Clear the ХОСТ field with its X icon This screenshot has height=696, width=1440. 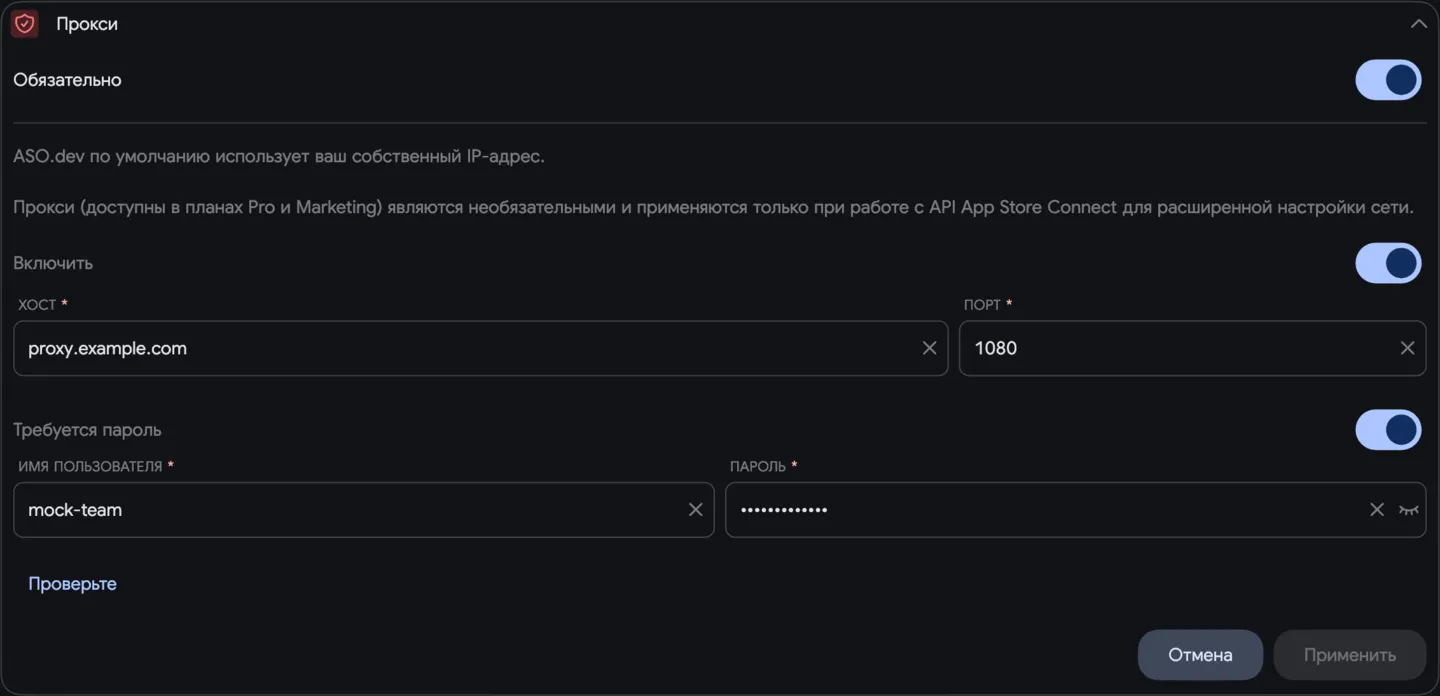tap(929, 348)
